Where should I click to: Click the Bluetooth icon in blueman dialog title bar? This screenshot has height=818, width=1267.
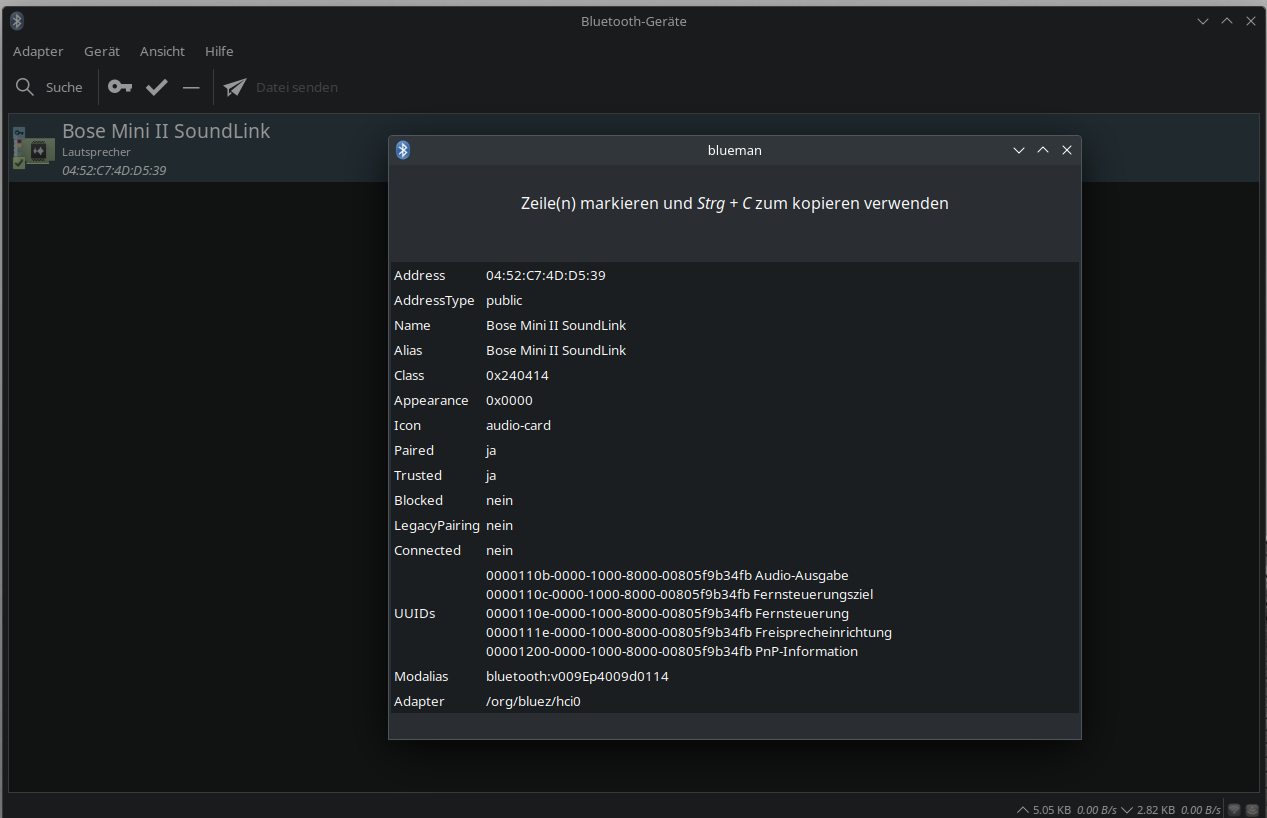(403, 150)
